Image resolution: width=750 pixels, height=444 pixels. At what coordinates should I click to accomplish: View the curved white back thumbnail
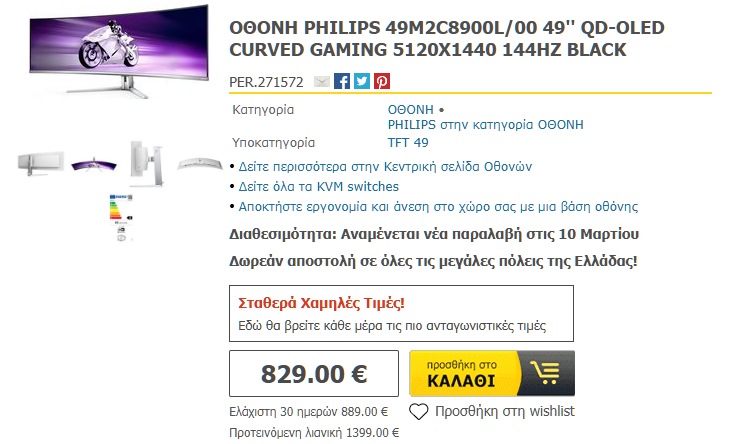pyautogui.click(x=198, y=162)
